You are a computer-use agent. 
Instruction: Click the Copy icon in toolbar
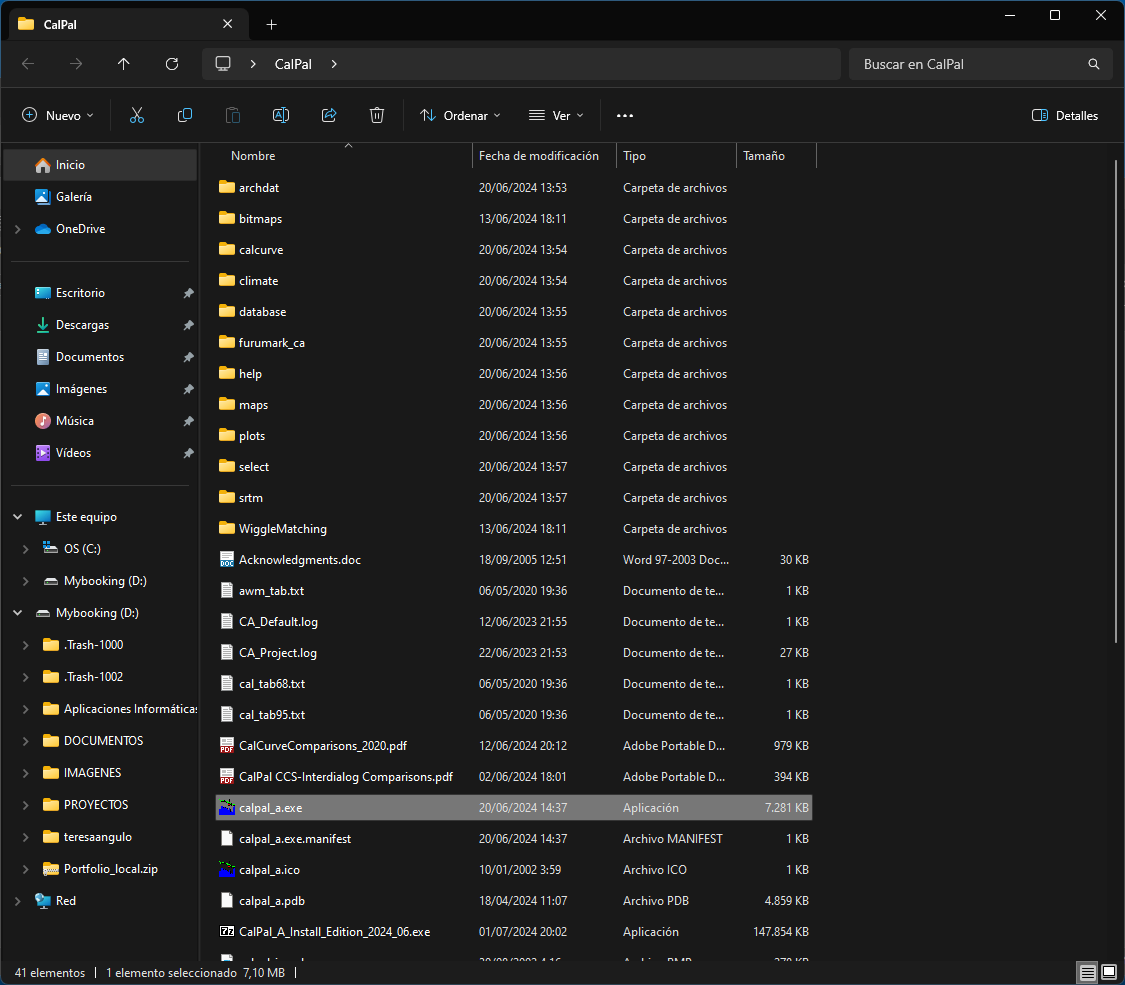pyautogui.click(x=185, y=115)
